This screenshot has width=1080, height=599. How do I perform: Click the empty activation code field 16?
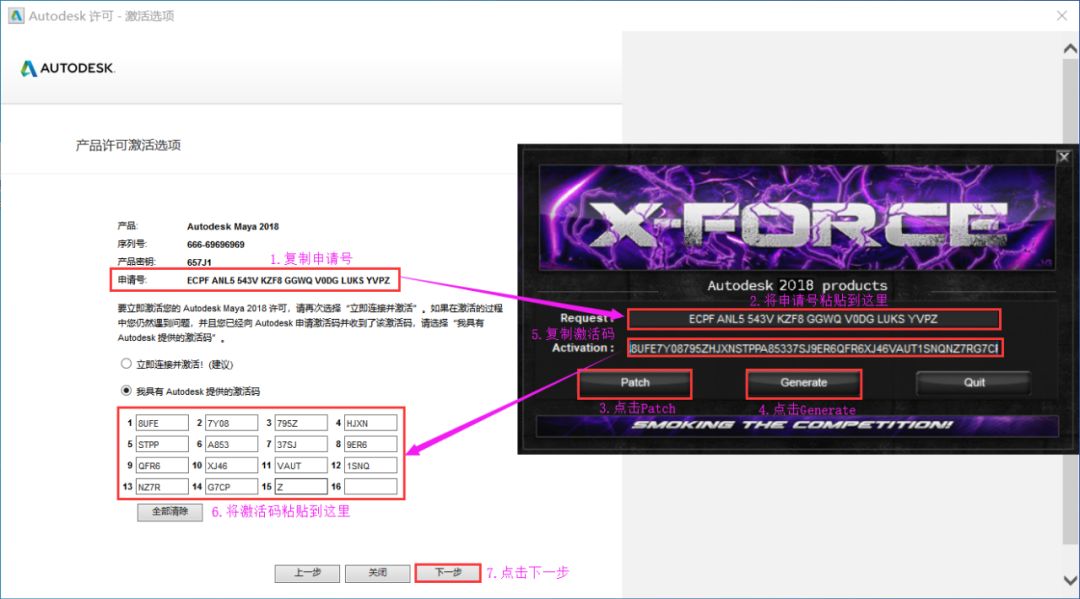[371, 487]
